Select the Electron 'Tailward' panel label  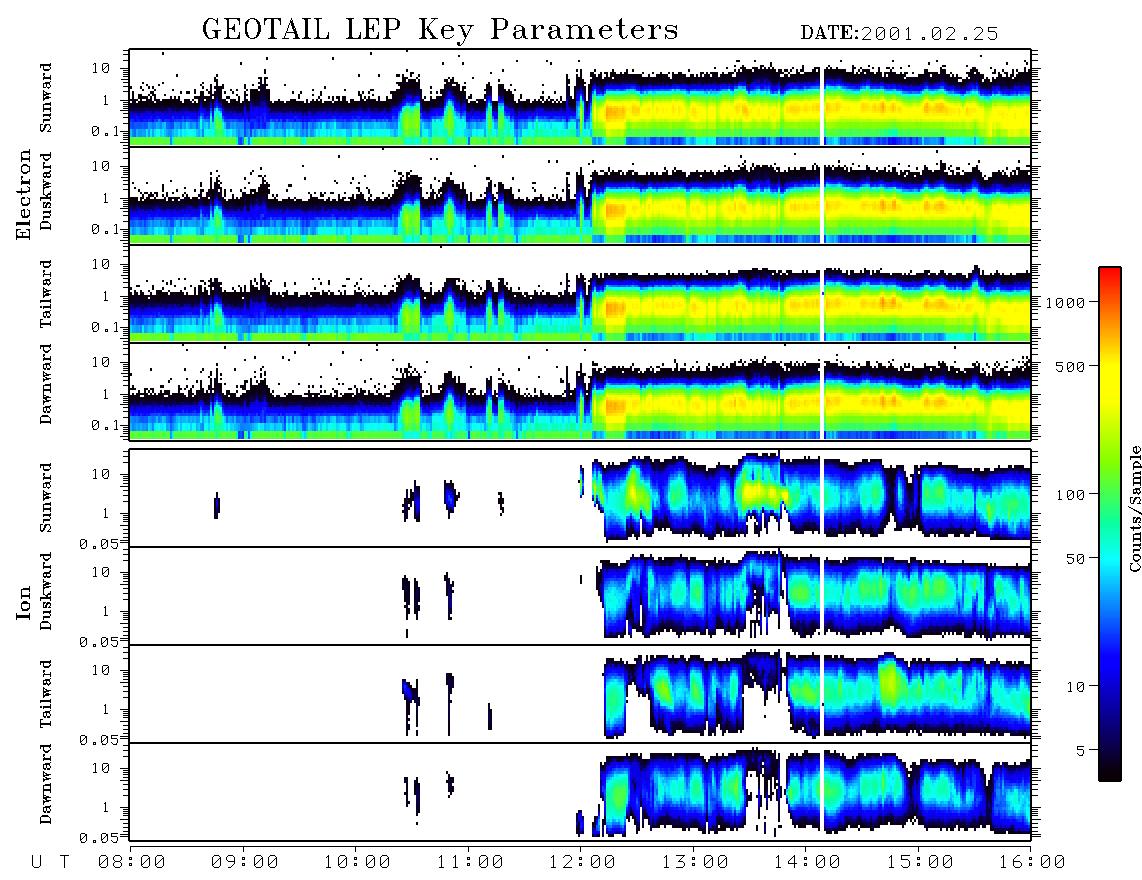point(46,294)
